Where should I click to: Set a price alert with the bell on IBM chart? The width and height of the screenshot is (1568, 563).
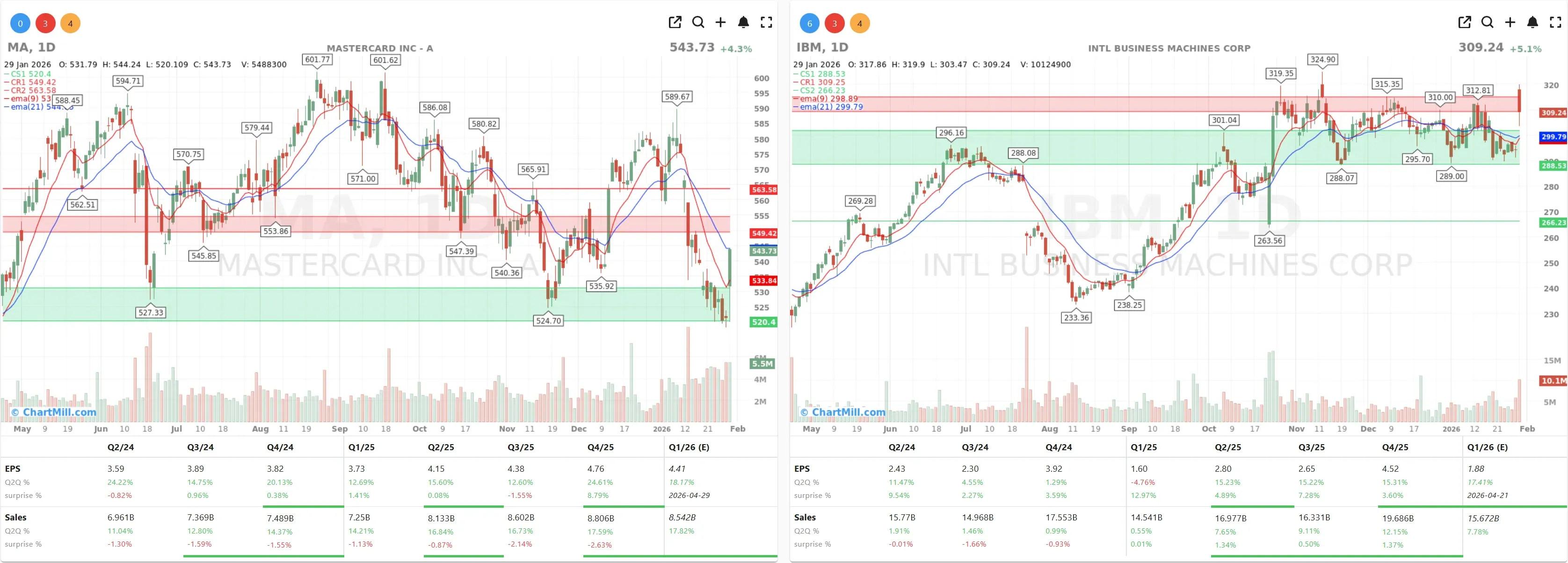1533,22
